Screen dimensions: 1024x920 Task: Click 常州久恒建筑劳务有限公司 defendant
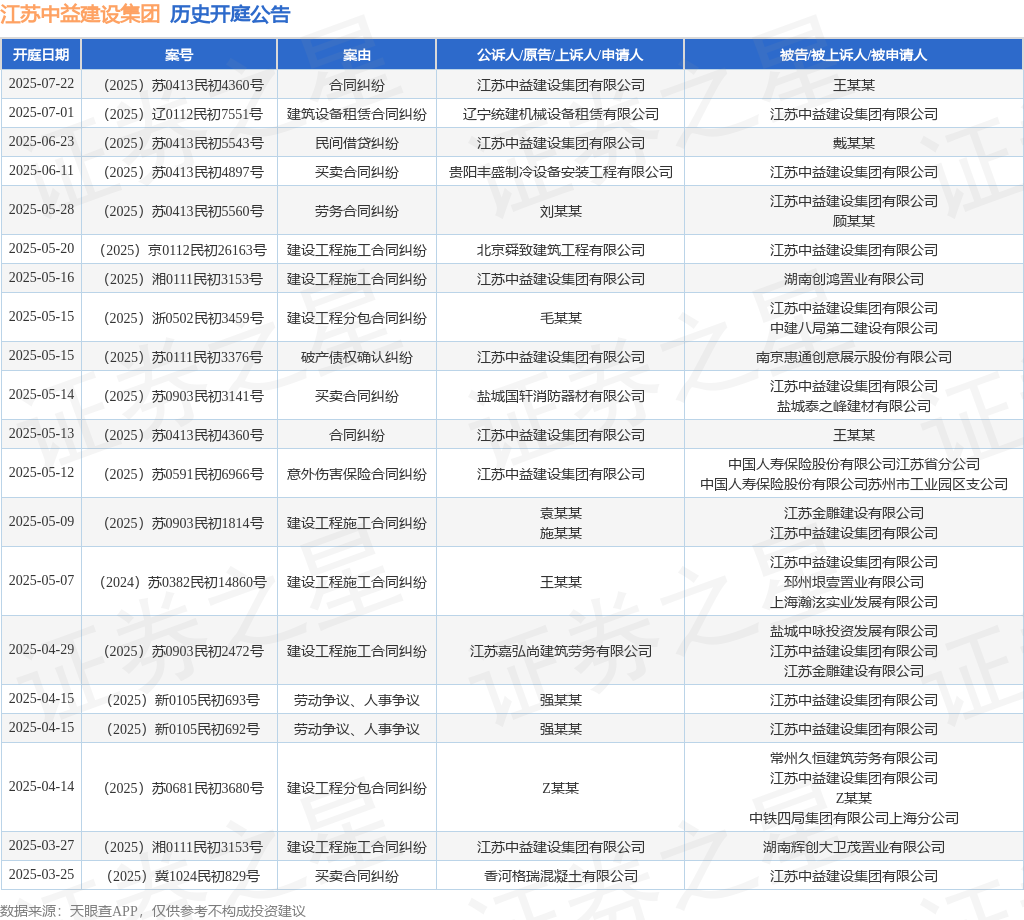[x=854, y=758]
